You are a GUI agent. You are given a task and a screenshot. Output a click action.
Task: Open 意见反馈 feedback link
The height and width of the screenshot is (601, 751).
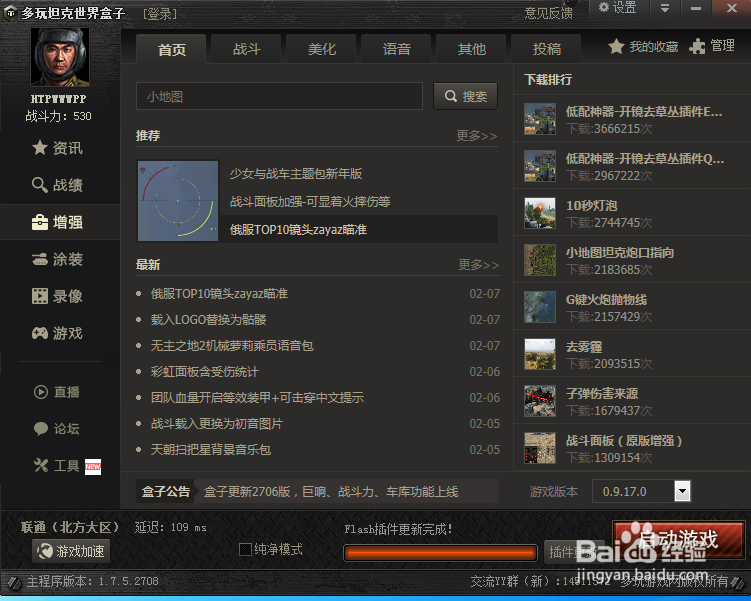[x=548, y=13]
